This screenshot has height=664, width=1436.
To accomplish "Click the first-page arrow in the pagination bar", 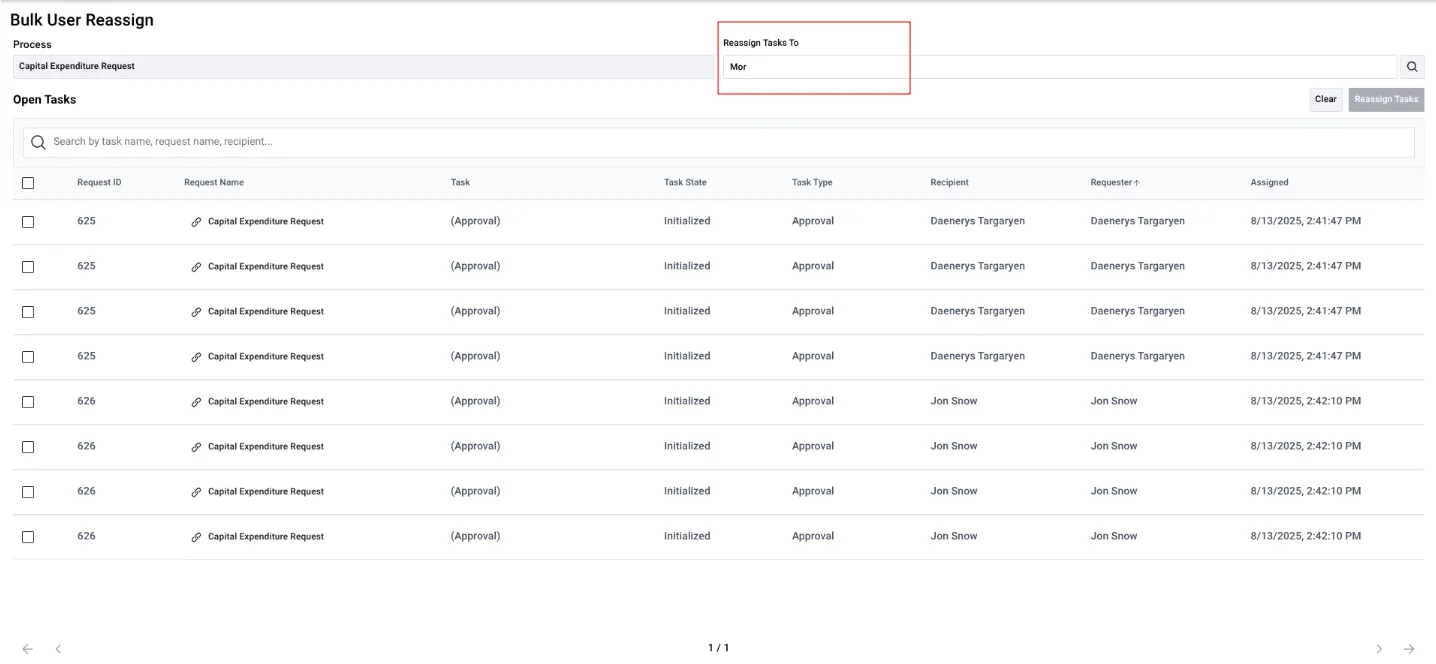I will [x=27, y=648].
